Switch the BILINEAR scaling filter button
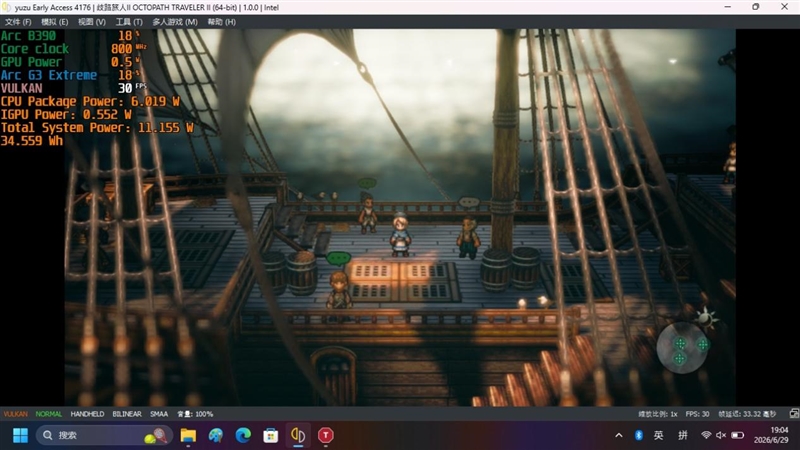 (x=127, y=414)
